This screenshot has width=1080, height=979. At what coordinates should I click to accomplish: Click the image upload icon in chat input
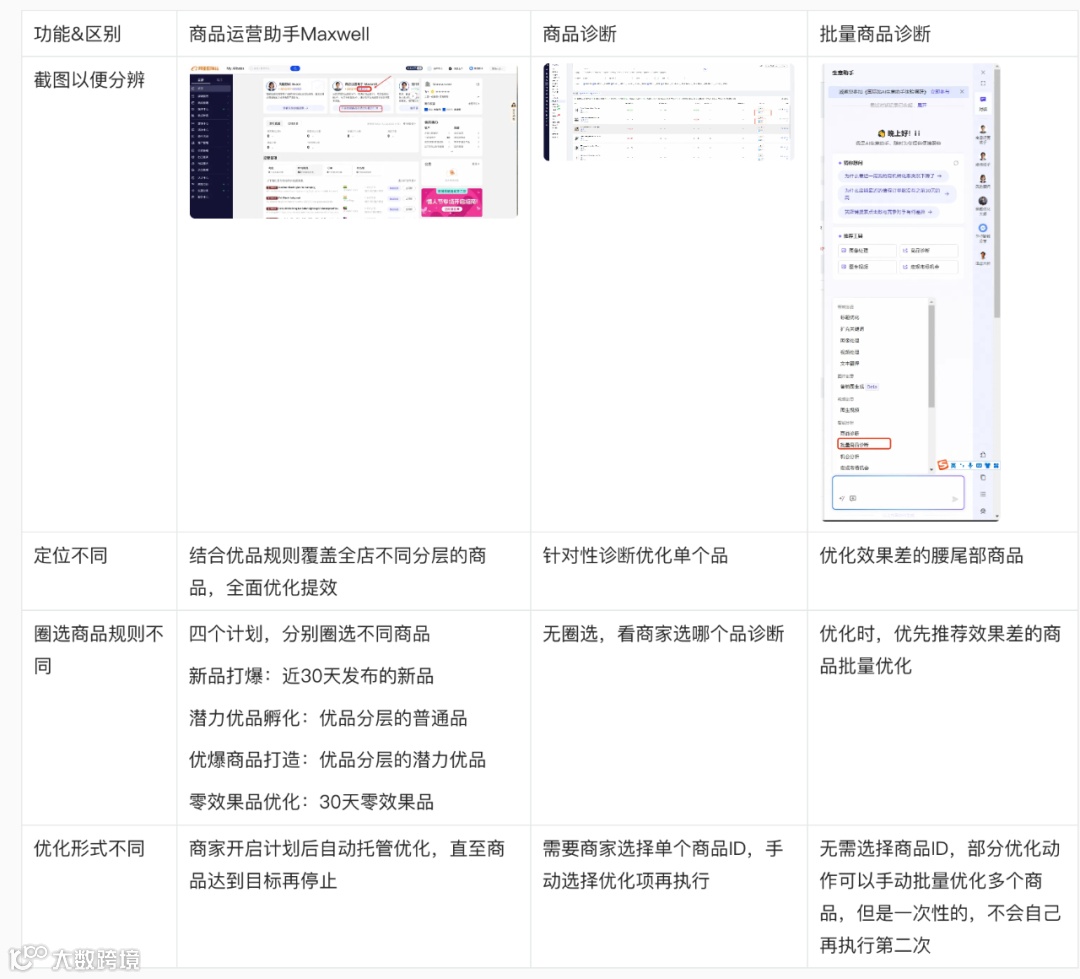click(853, 498)
